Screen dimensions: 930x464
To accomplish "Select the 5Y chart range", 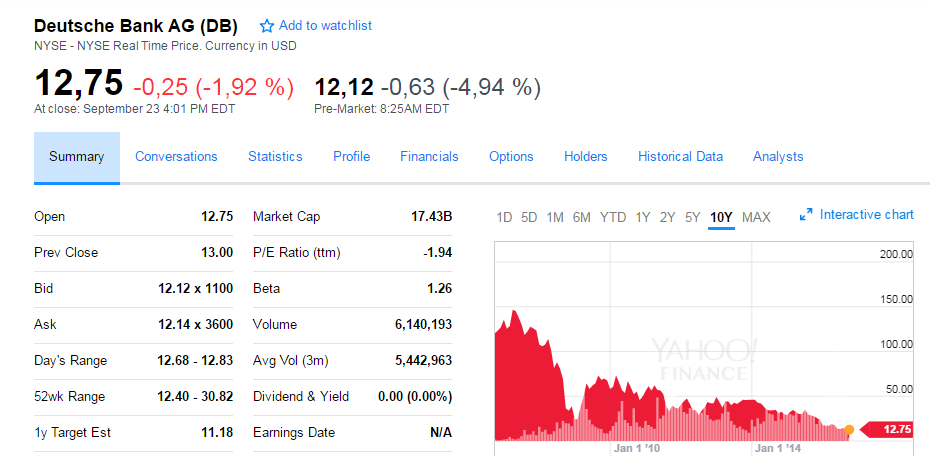I will [692, 217].
